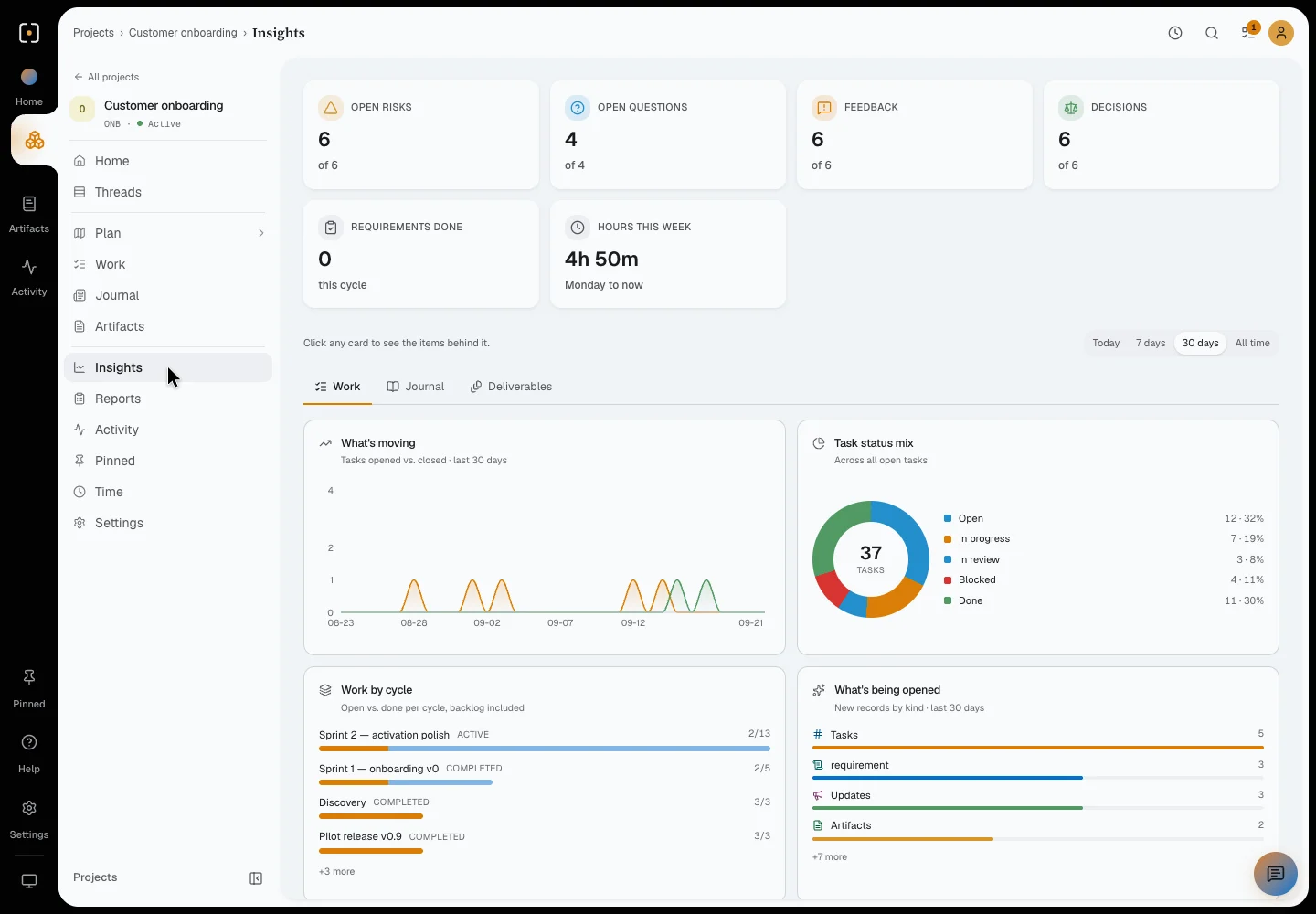Screen dimensions: 1316x914
Task: Click the Sprint 2 activation polish progress bar
Action: (x=545, y=749)
